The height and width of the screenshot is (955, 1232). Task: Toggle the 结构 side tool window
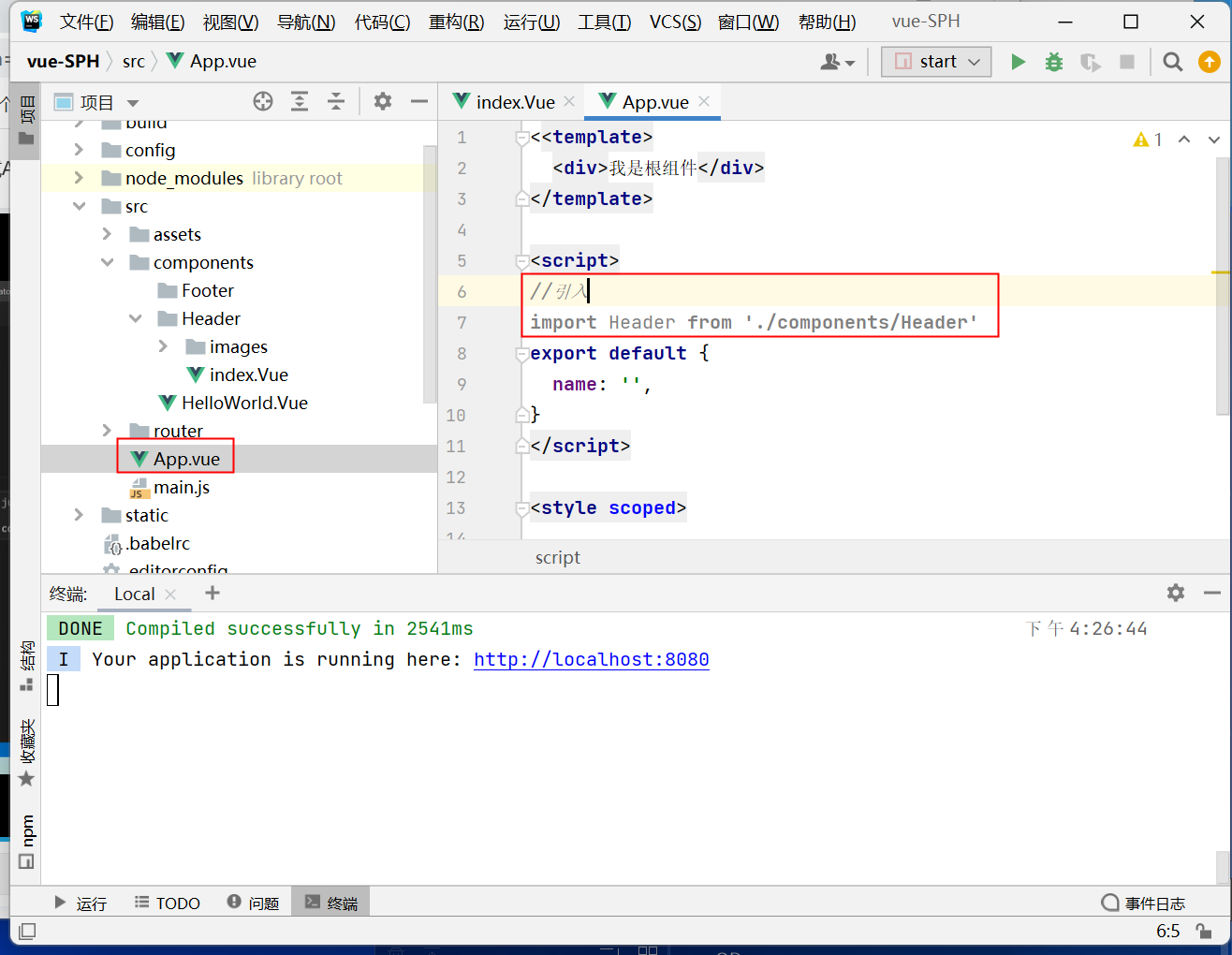[x=26, y=666]
